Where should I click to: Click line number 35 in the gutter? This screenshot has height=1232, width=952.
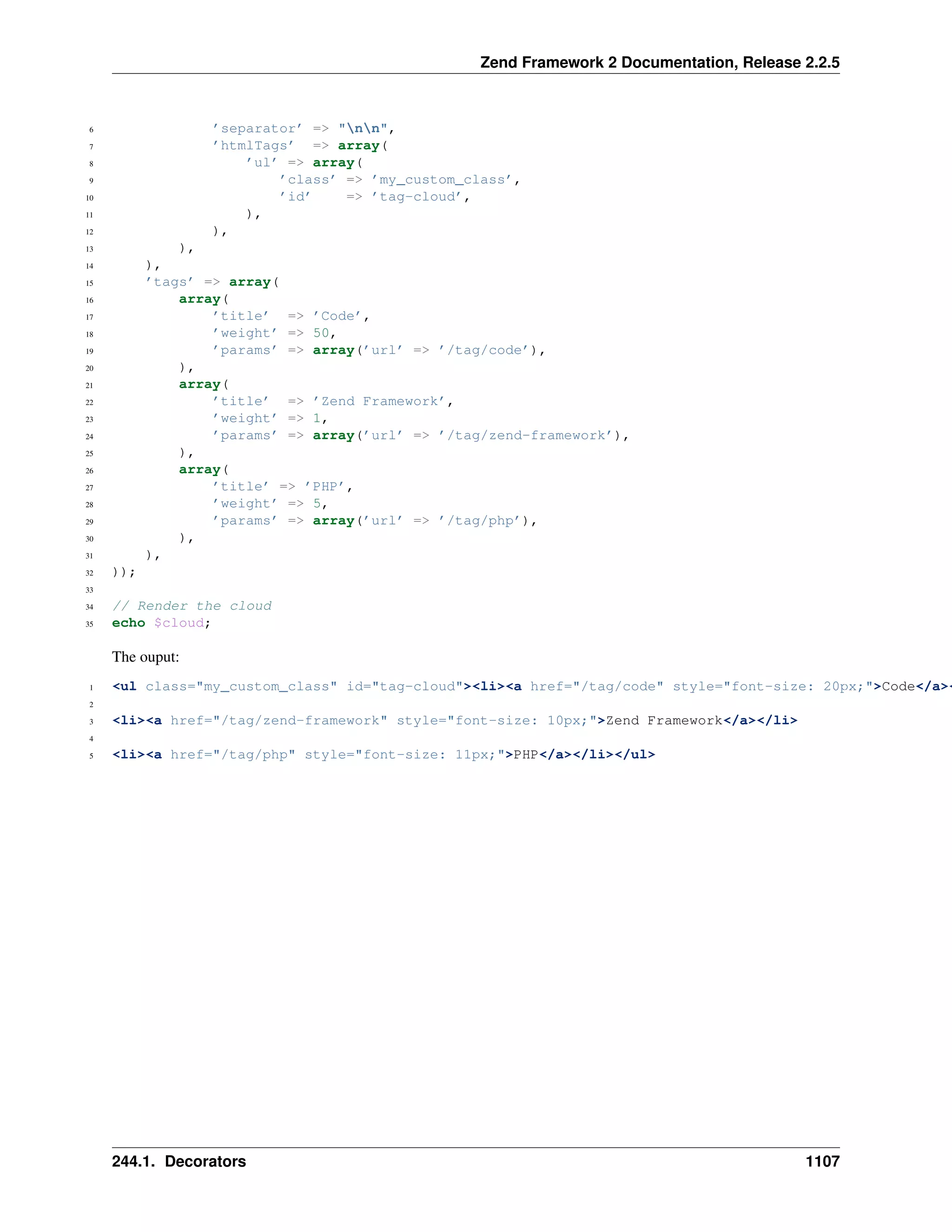pyautogui.click(x=89, y=624)
